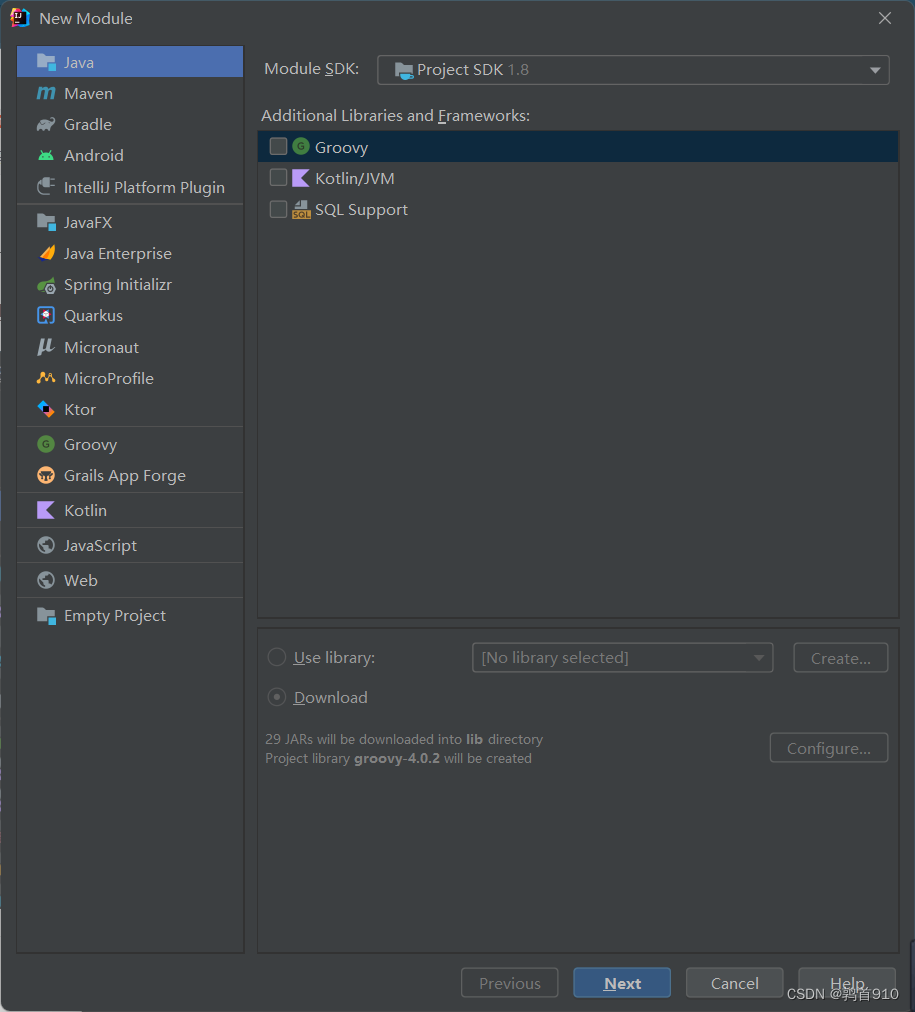This screenshot has width=915, height=1012.
Task: Click the Ktor diamond icon
Action: [x=46, y=409]
